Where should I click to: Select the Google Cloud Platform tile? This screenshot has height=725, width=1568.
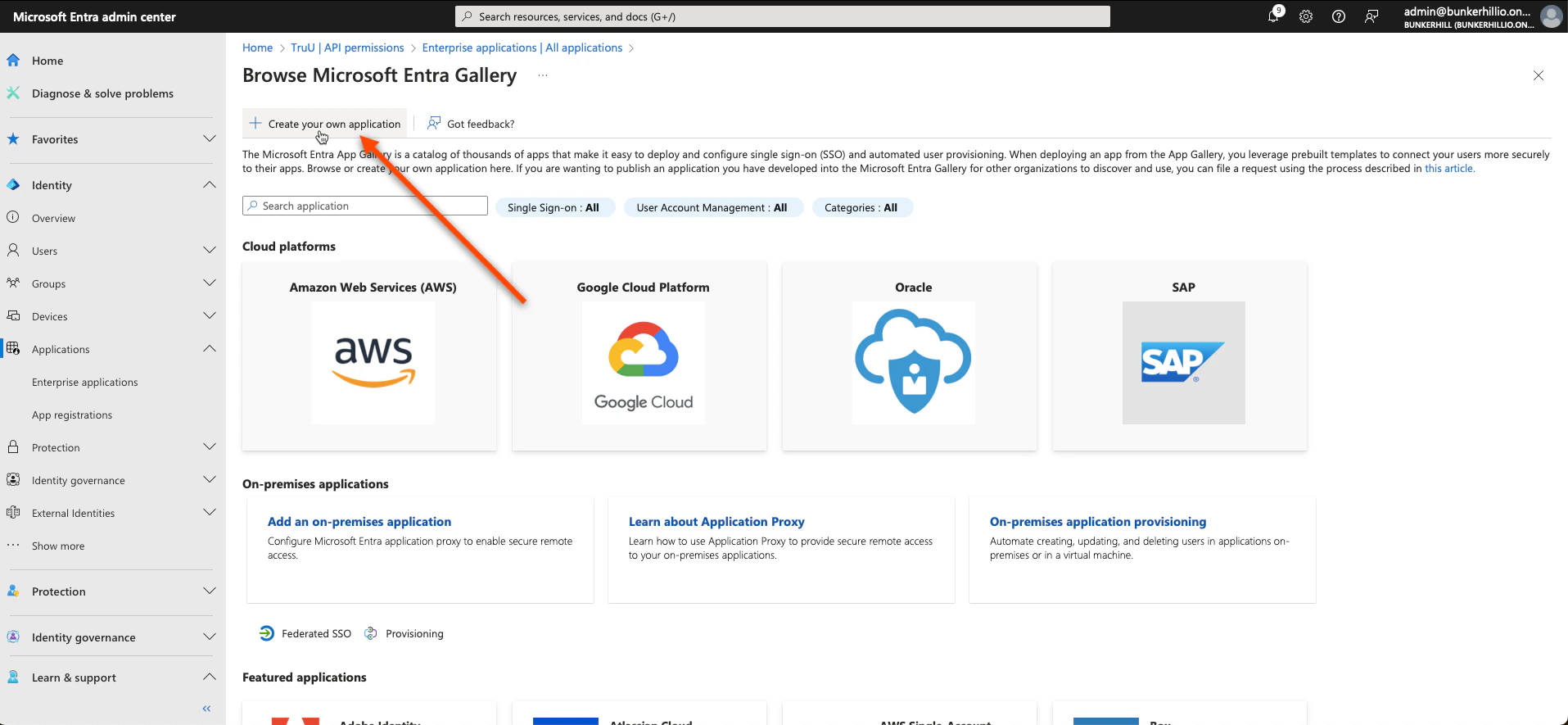pos(639,356)
